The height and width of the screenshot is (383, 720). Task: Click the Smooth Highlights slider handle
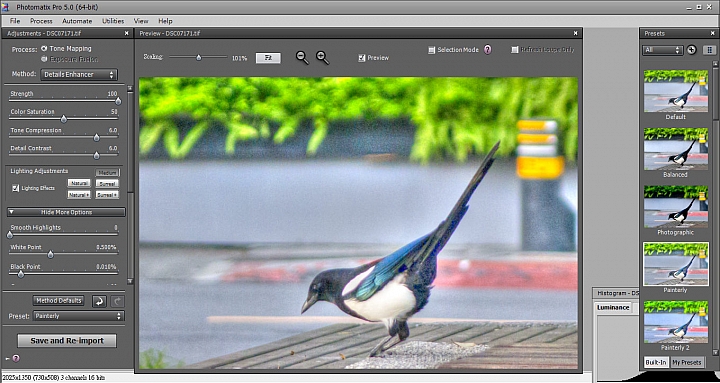click(10, 235)
